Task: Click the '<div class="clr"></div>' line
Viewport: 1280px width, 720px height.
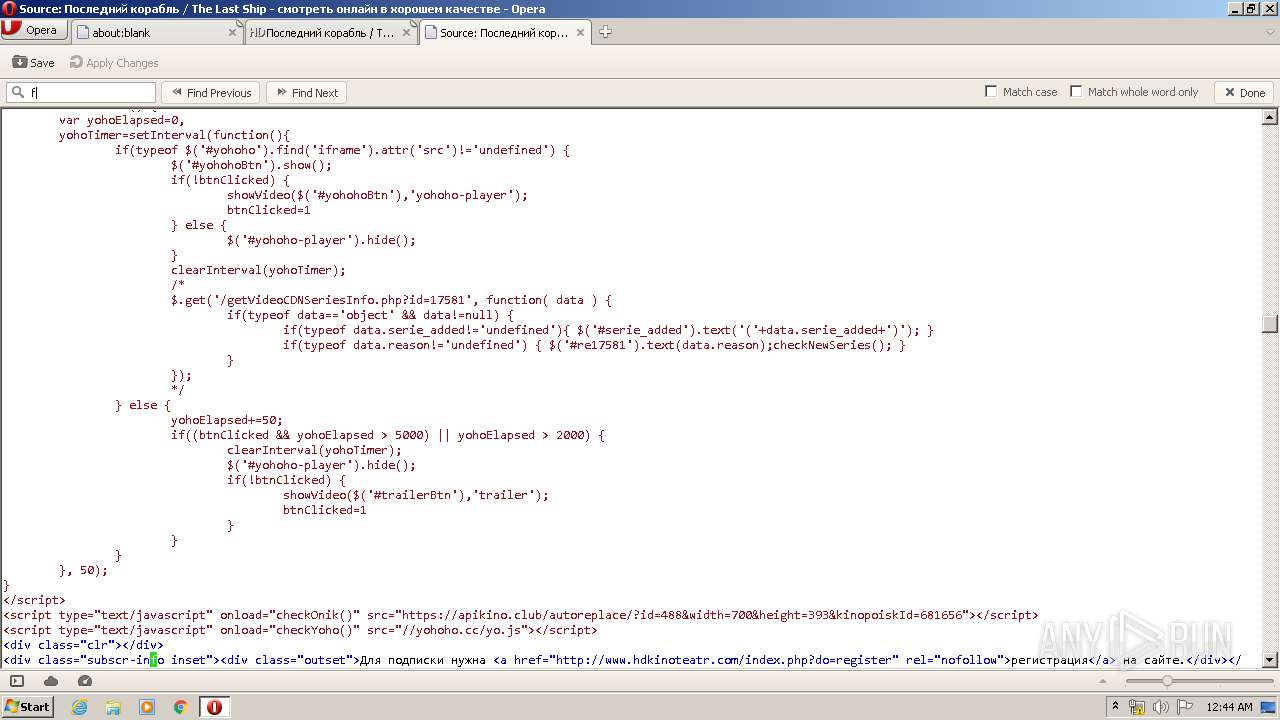Action: pyautogui.click(x=83, y=645)
